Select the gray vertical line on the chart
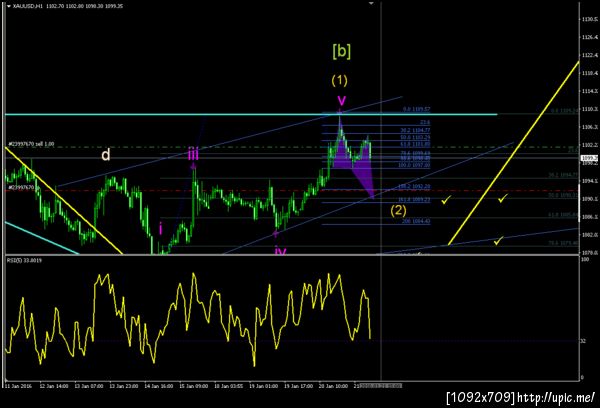Screen dimensions: 600x408 tap(381, 191)
